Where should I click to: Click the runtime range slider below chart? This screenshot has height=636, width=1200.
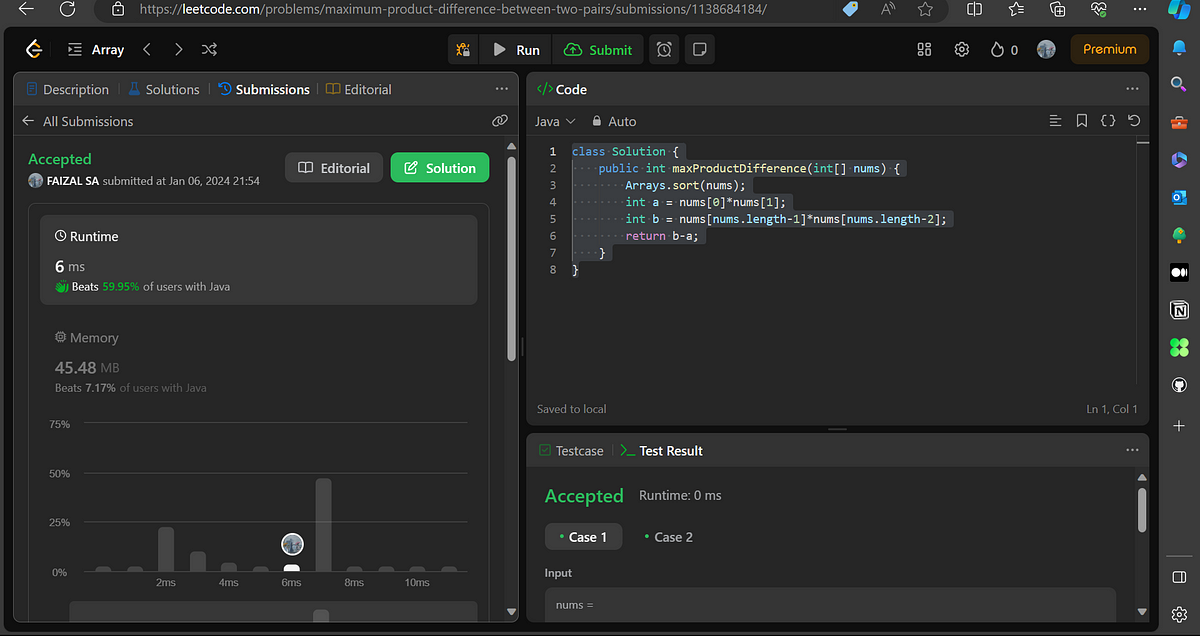273,612
